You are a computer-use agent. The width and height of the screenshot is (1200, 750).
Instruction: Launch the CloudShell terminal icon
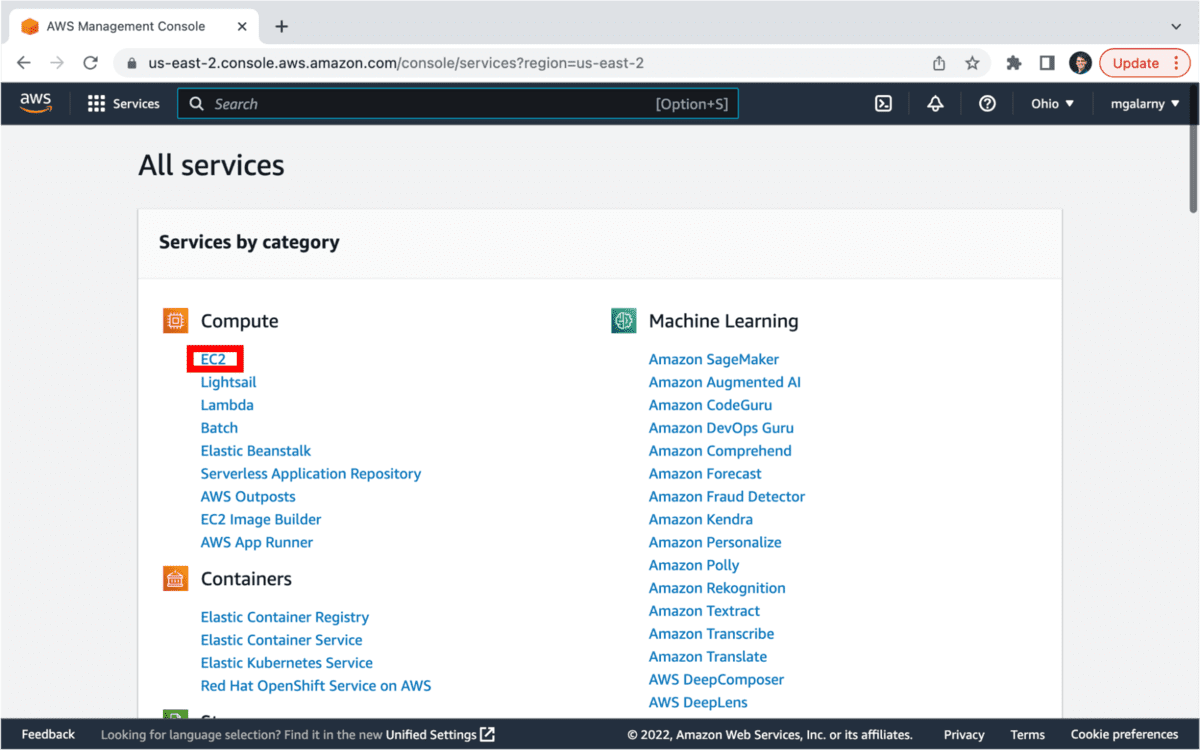click(883, 103)
